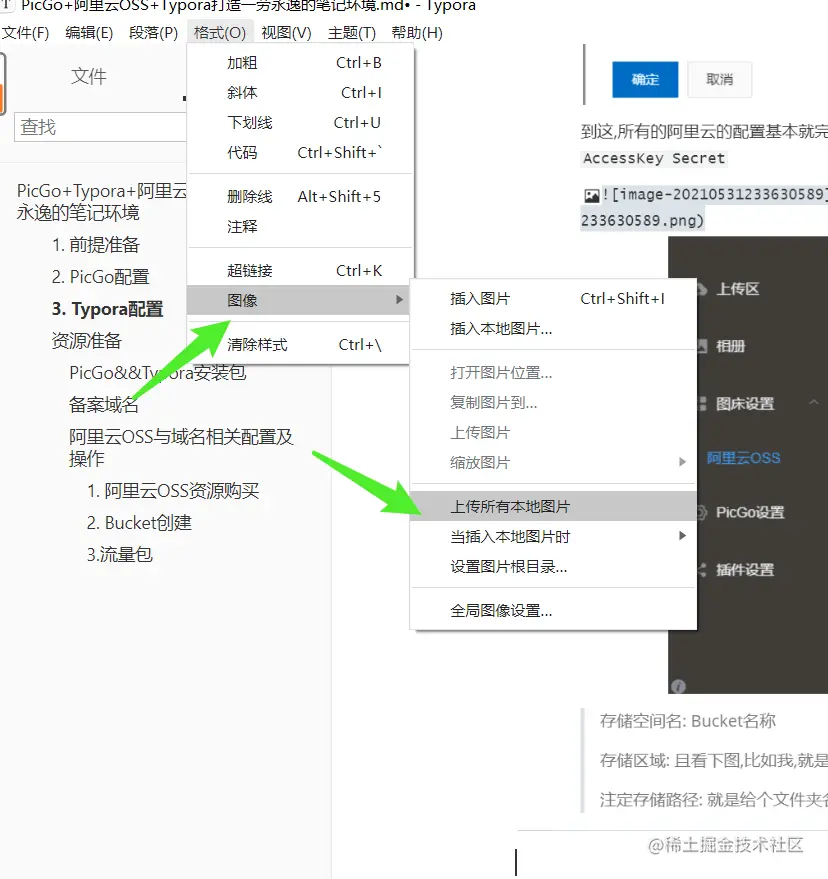Open outline item 3.流量包
The height and width of the screenshot is (879, 828).
point(119,554)
